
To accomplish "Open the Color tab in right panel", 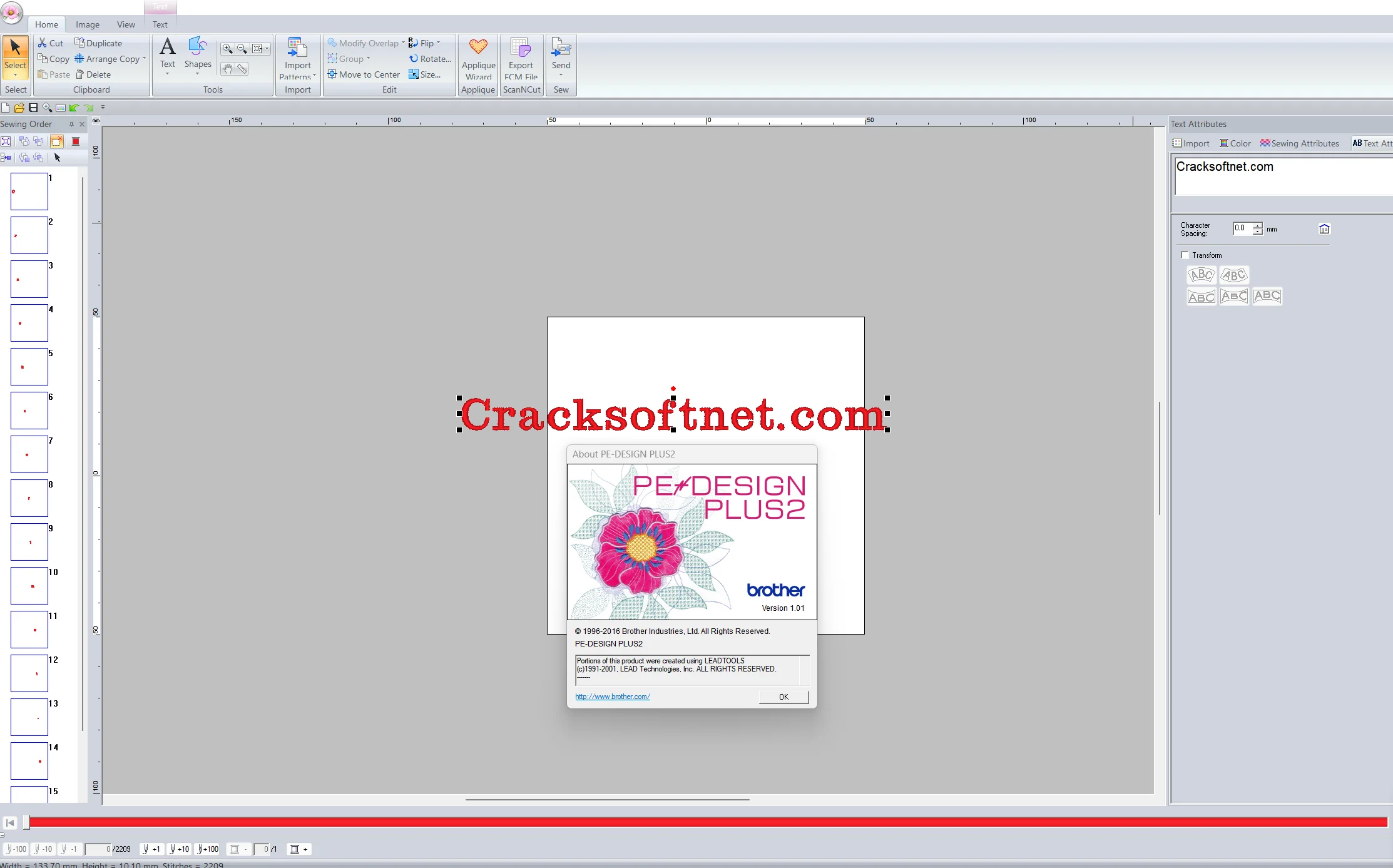I will pos(1235,143).
